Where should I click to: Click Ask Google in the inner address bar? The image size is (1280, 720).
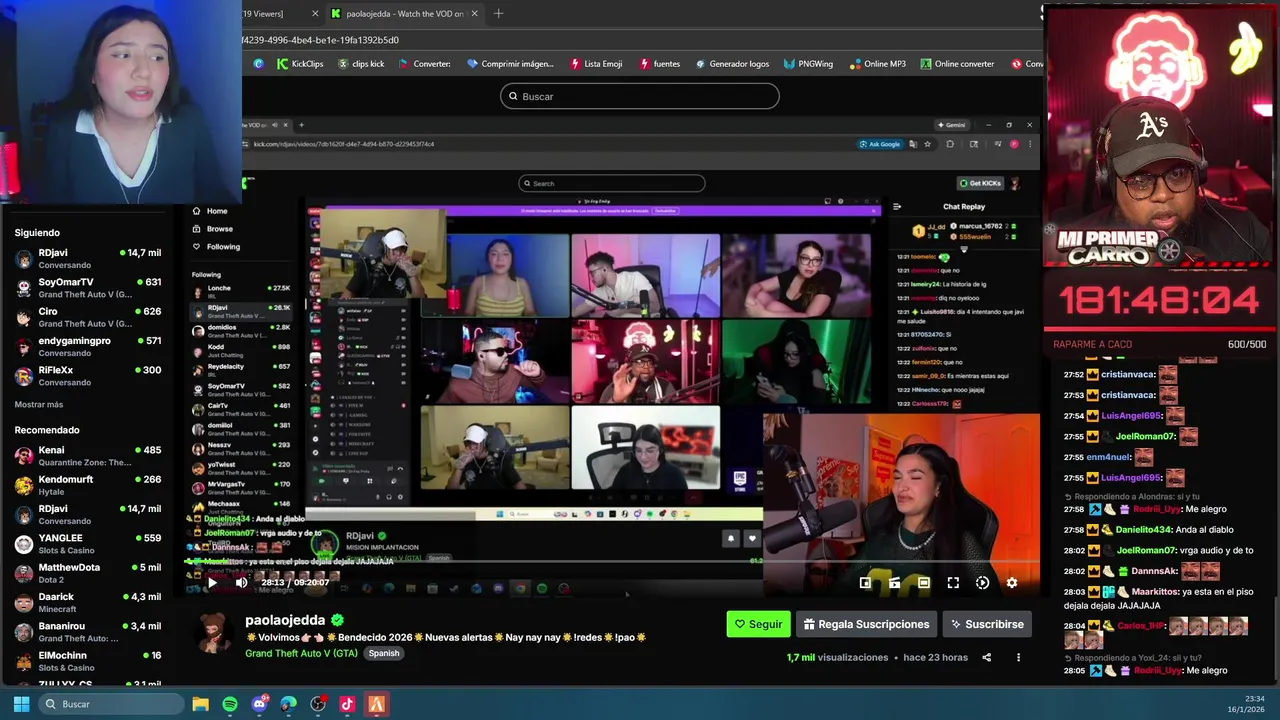click(880, 144)
